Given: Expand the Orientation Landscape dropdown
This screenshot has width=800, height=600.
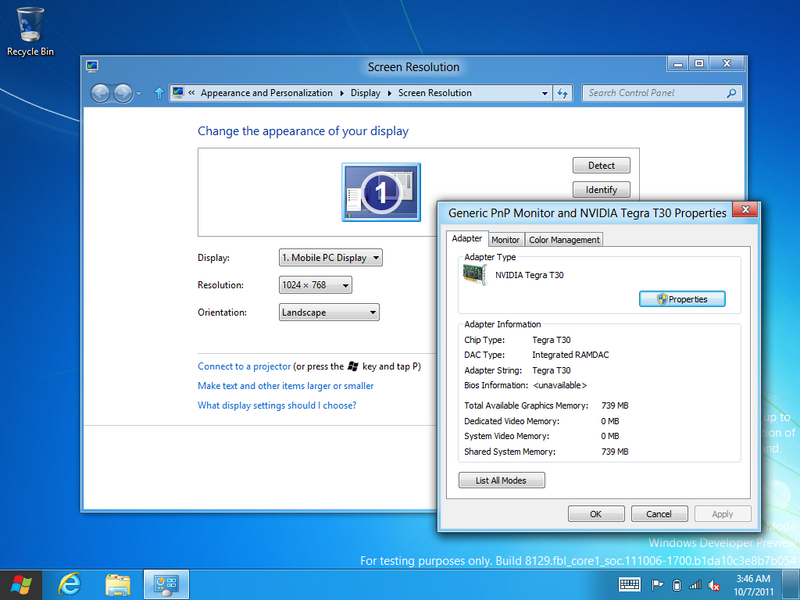Looking at the screenshot, I should (329, 312).
